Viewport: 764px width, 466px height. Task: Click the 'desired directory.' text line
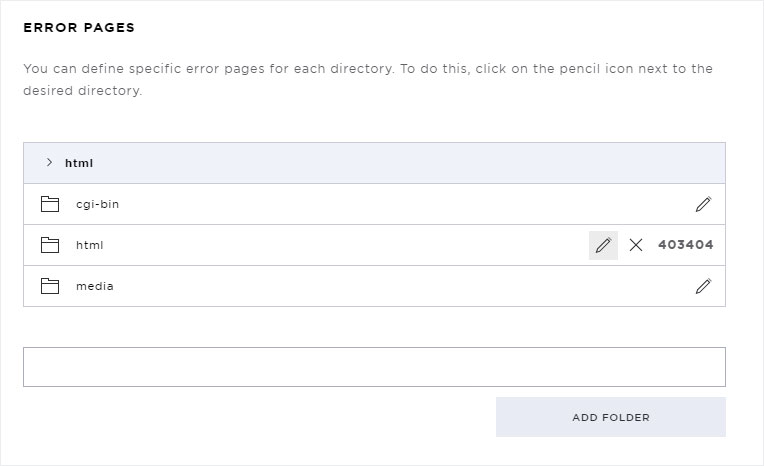tap(83, 91)
